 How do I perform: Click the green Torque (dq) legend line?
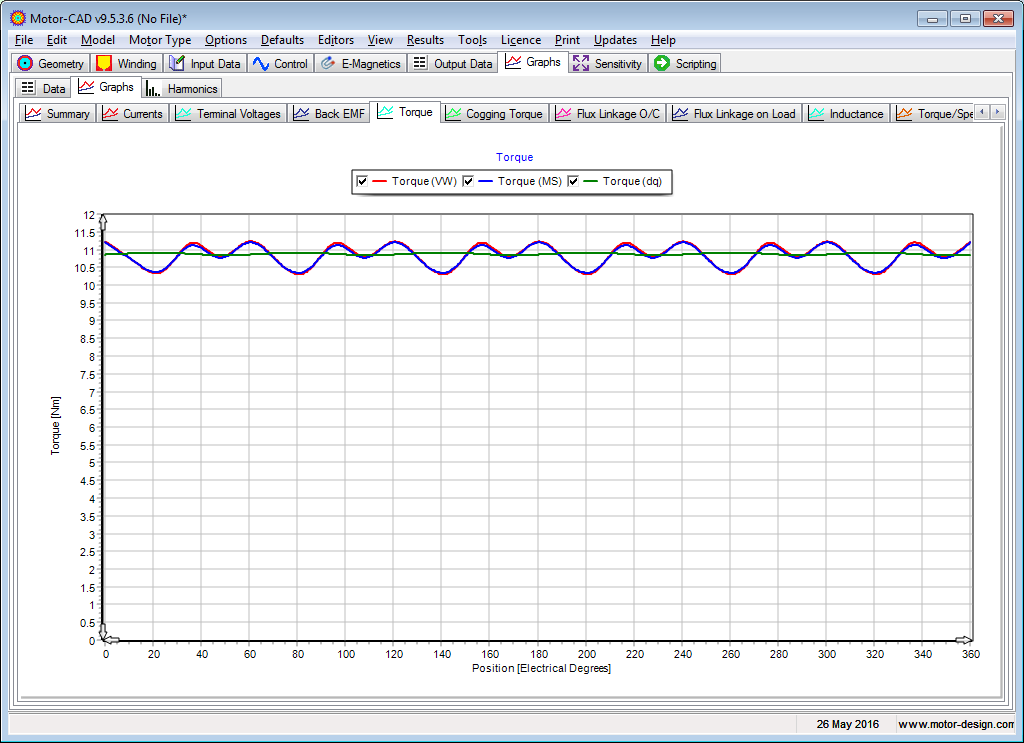590,182
